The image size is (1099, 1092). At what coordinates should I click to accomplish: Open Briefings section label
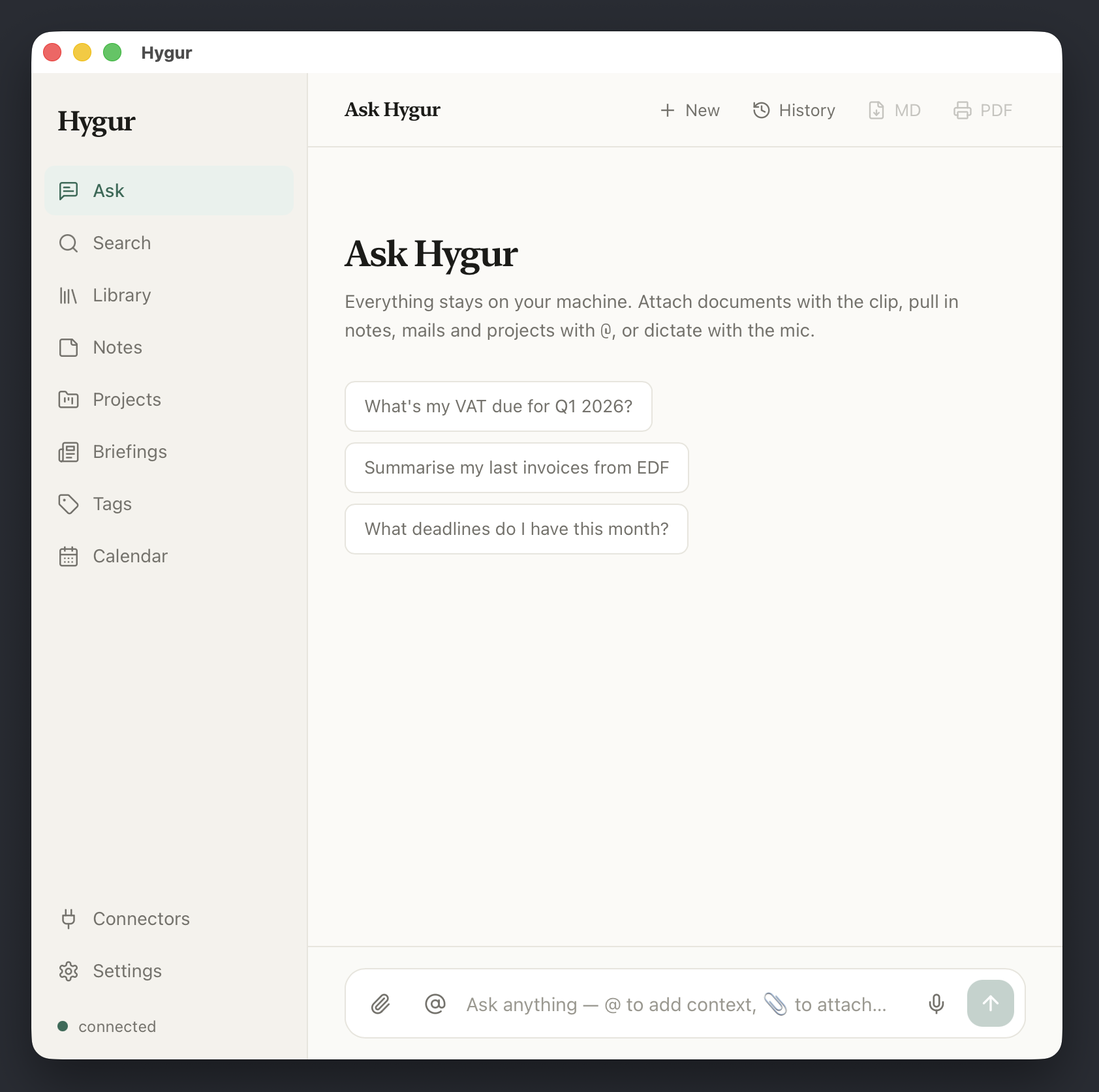pyautogui.click(x=130, y=451)
